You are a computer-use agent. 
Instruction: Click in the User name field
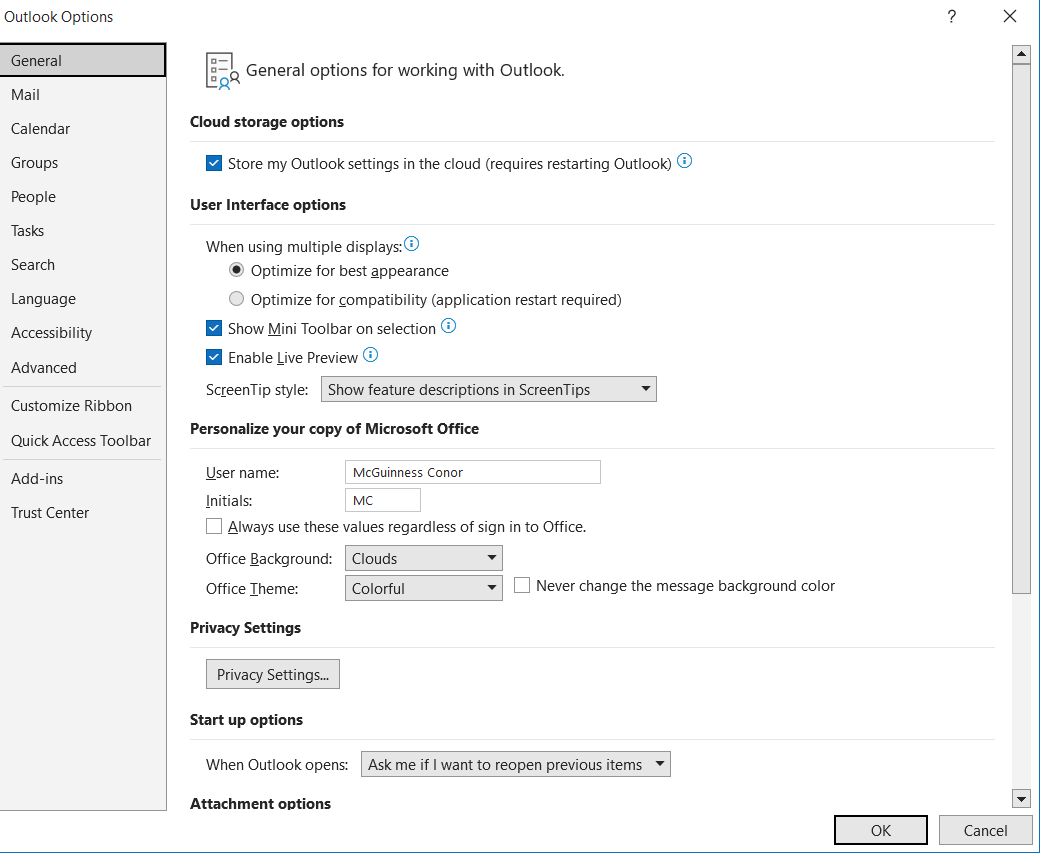point(472,472)
